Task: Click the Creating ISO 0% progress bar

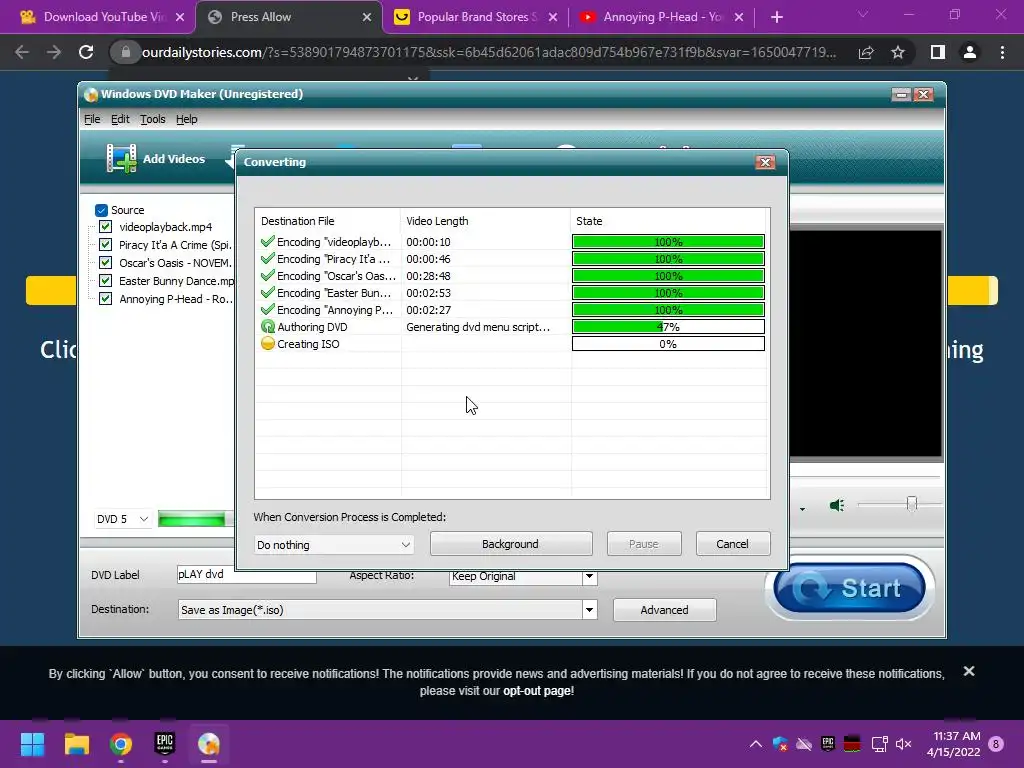Action: tap(668, 344)
